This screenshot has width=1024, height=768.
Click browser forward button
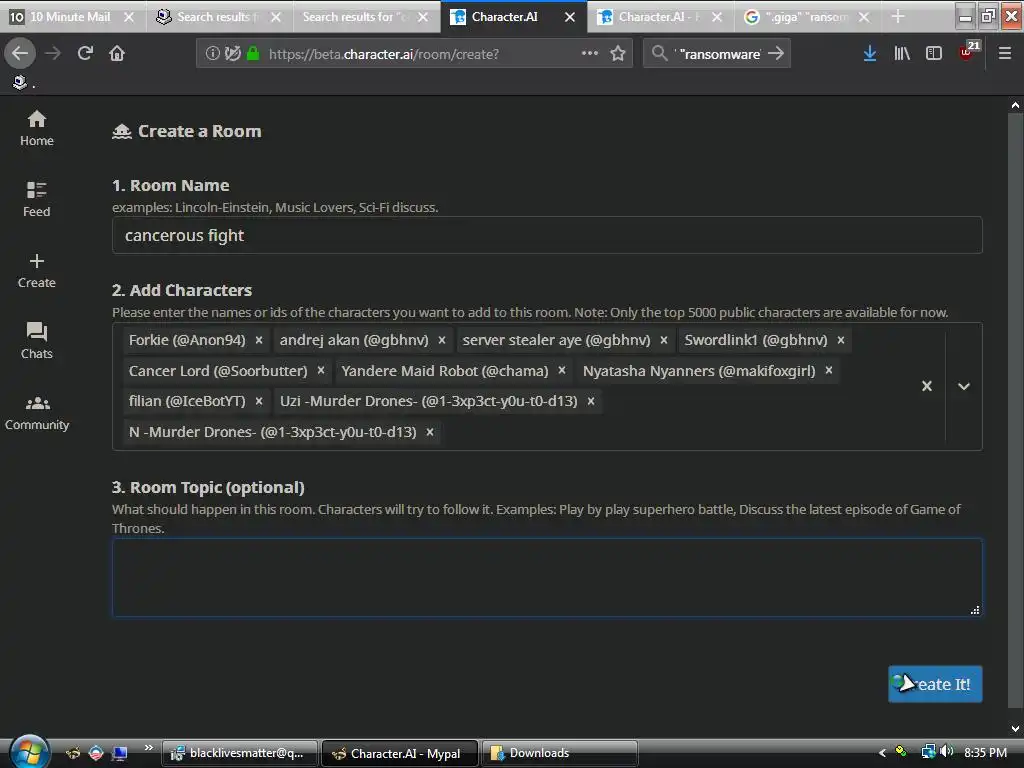[53, 54]
